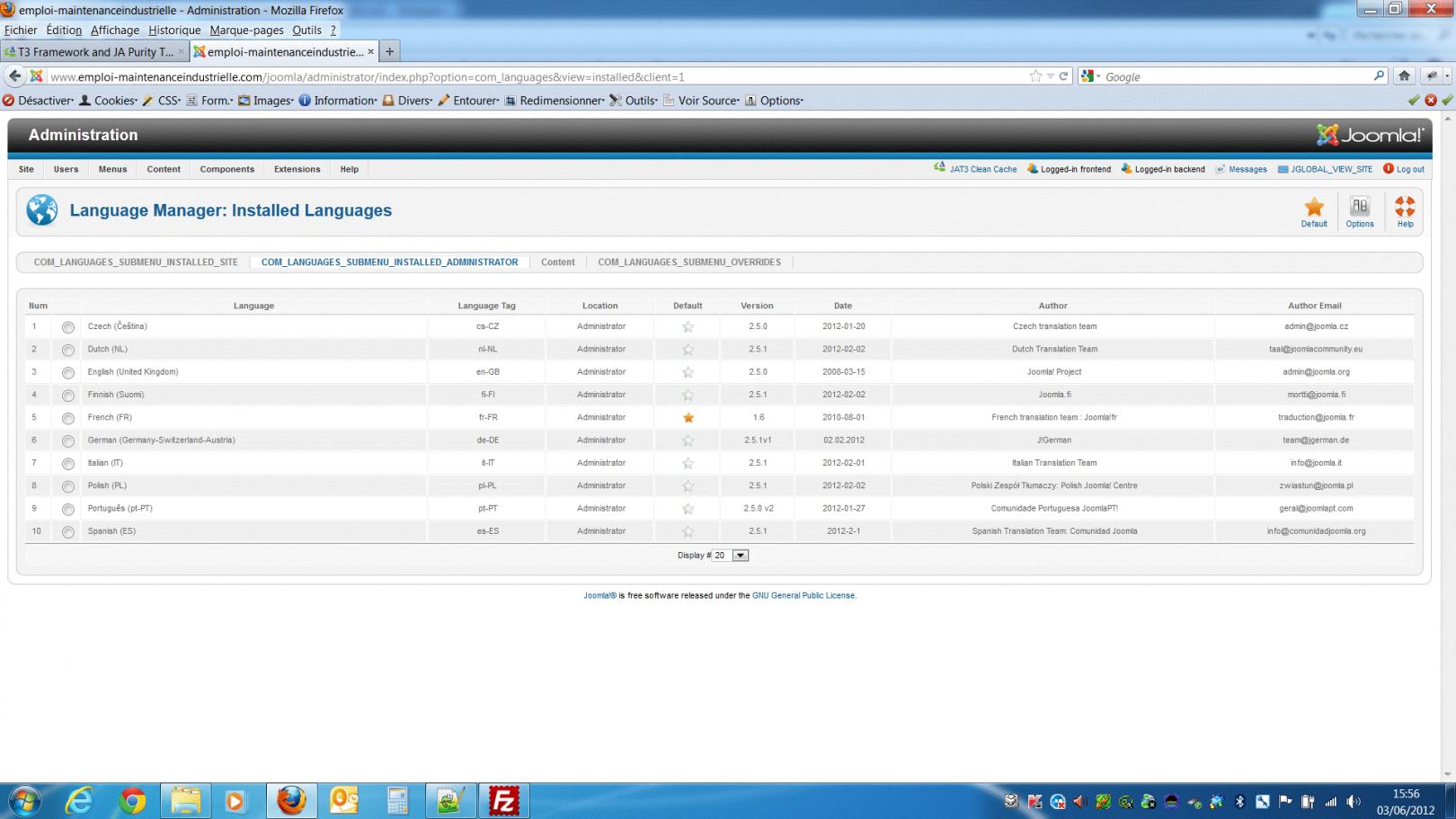This screenshot has width=1456, height=819.
Task: Open a new browser tab
Action: pos(389,51)
